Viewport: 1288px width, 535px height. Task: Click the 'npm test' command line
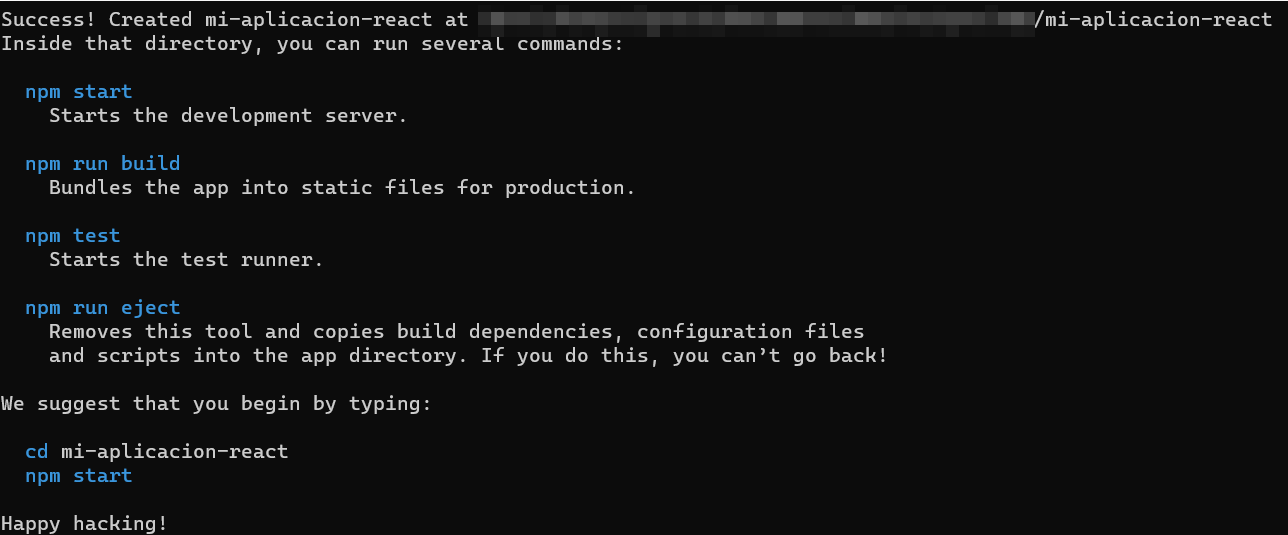[73, 235]
